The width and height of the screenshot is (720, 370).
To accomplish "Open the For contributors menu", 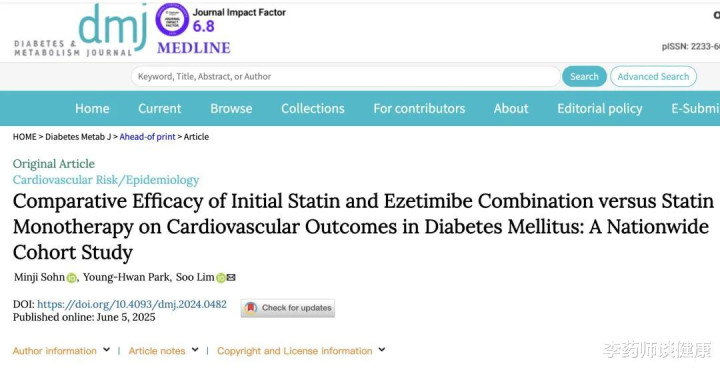I will pyautogui.click(x=419, y=108).
